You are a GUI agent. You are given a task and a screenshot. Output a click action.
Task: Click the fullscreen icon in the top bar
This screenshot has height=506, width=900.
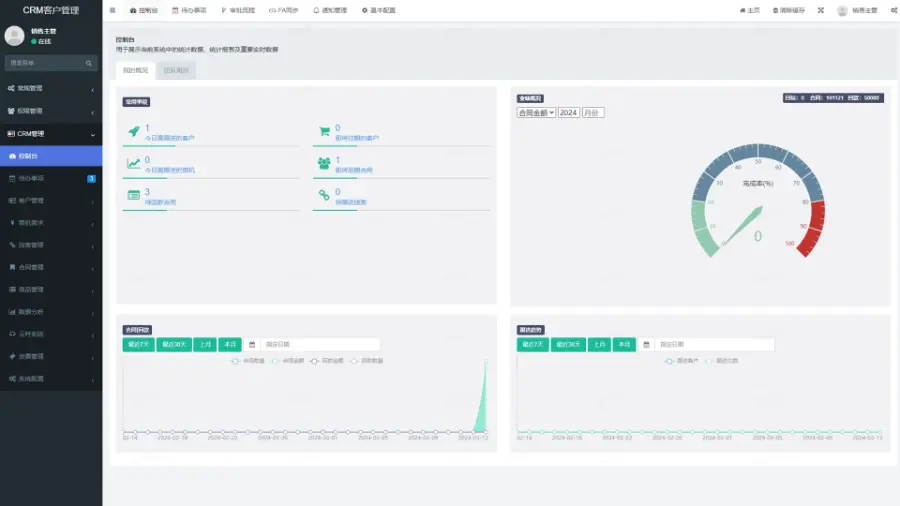820,10
